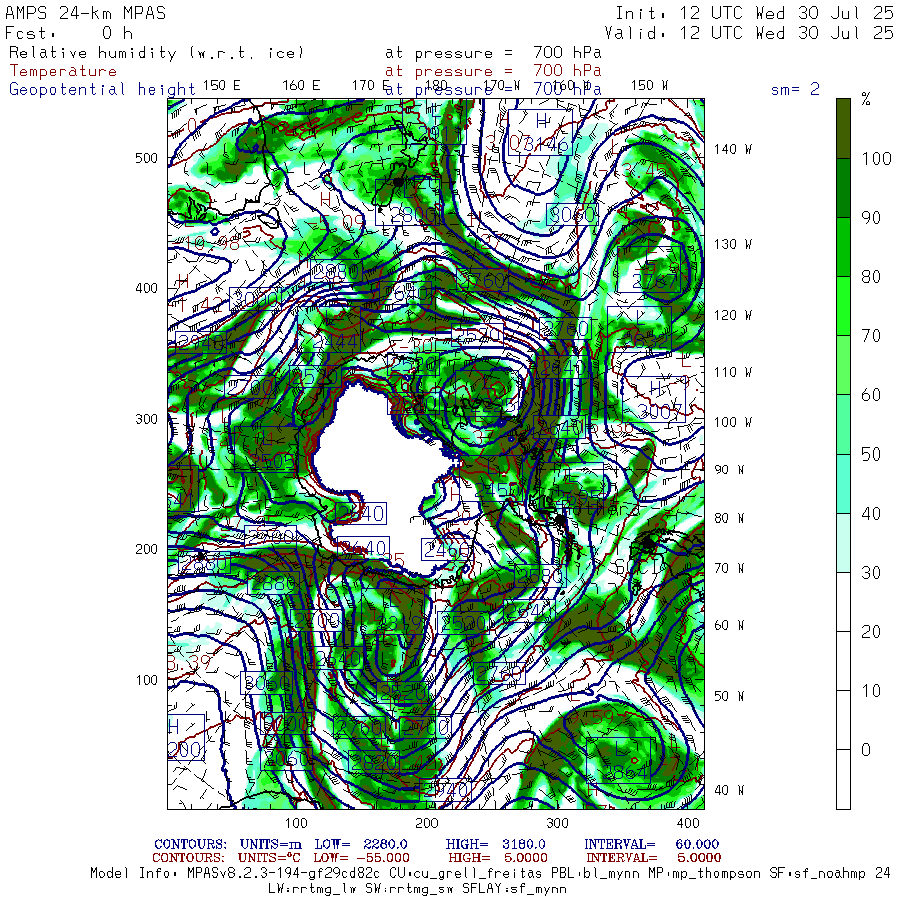Click the "INTERVAL= 60.000" legend value
Viewport: 900px width, 900px height.
click(651, 844)
